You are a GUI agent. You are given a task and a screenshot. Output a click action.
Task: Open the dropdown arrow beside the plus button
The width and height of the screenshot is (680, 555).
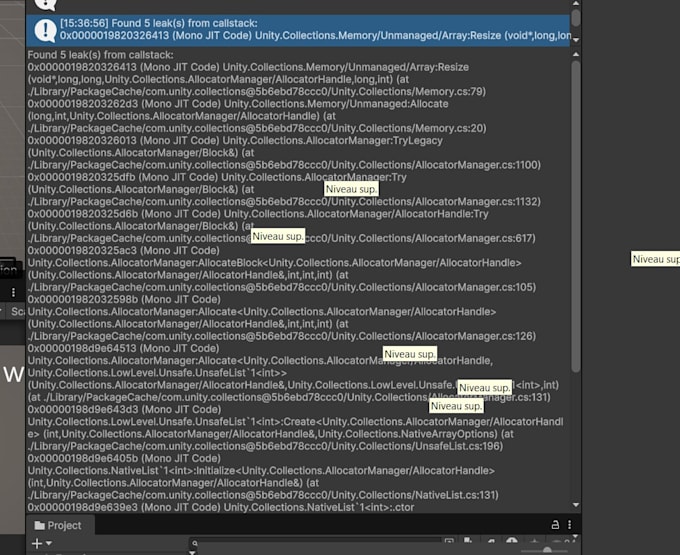point(49,543)
